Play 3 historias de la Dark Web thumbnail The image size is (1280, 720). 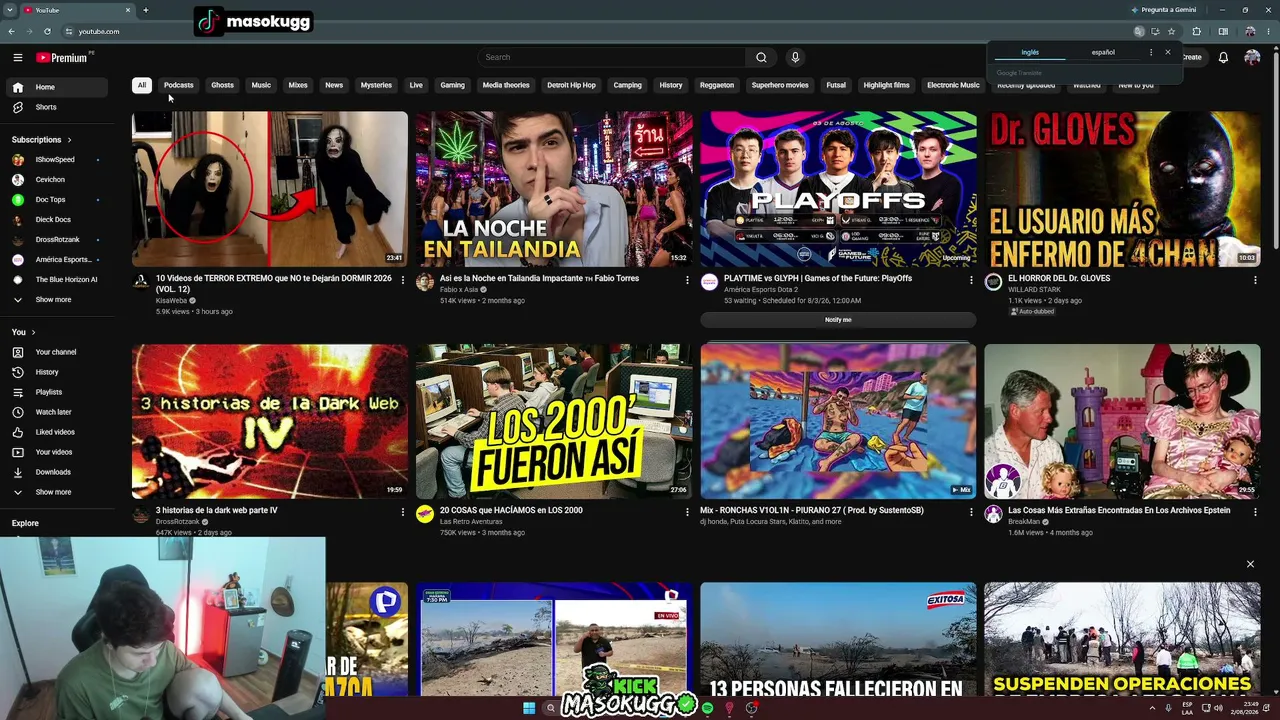tap(270, 421)
